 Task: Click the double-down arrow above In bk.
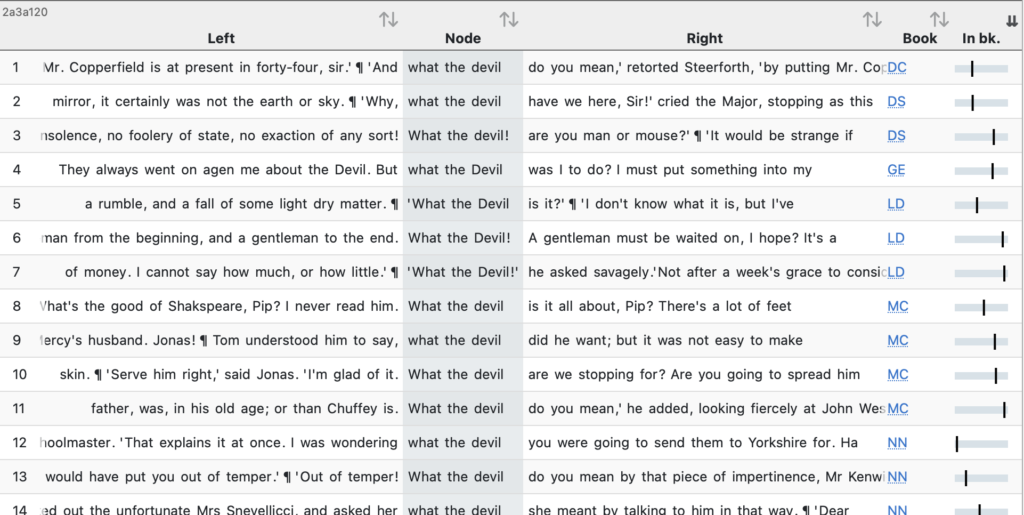(x=1011, y=21)
